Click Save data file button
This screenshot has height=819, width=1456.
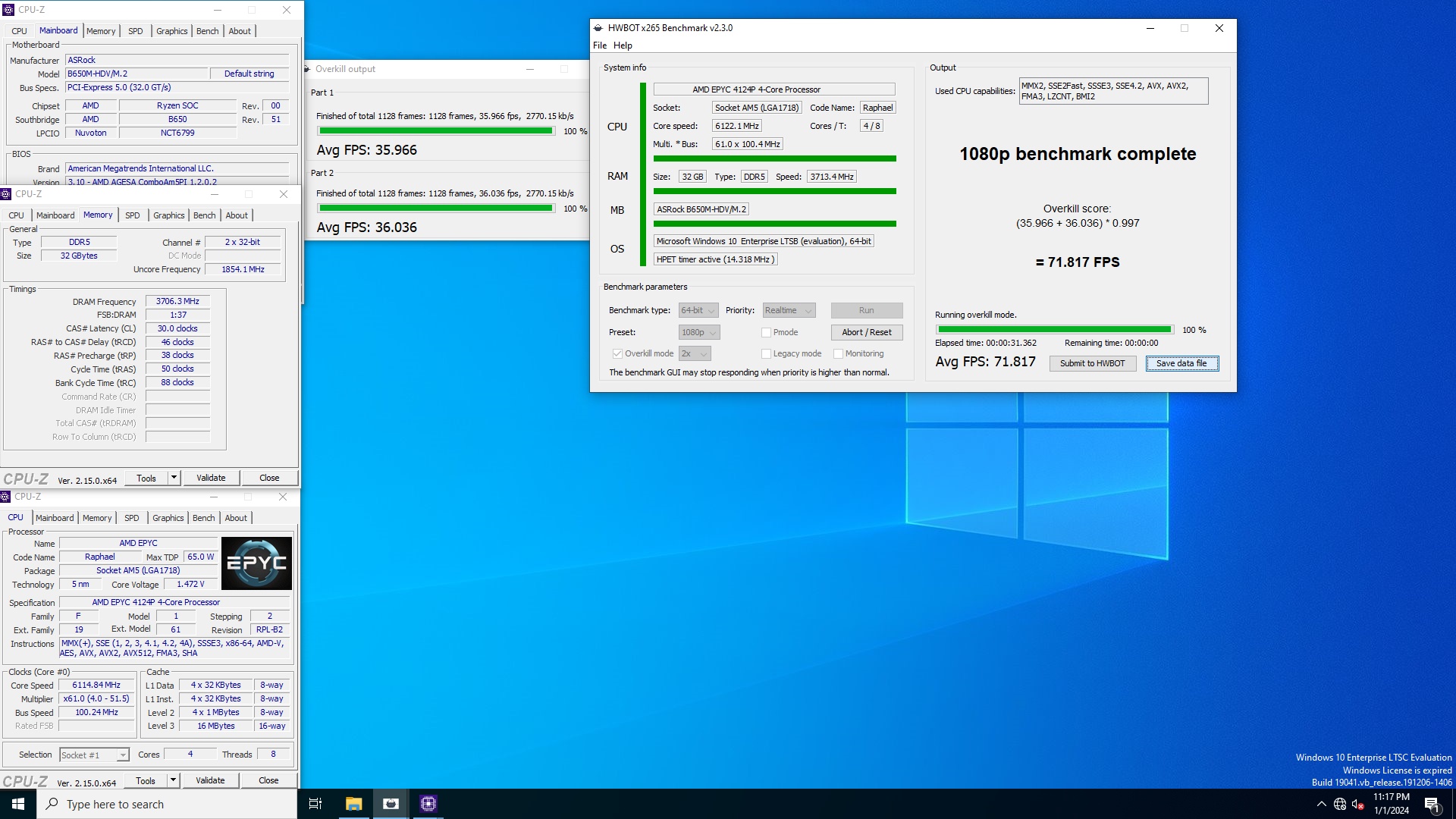[1181, 363]
